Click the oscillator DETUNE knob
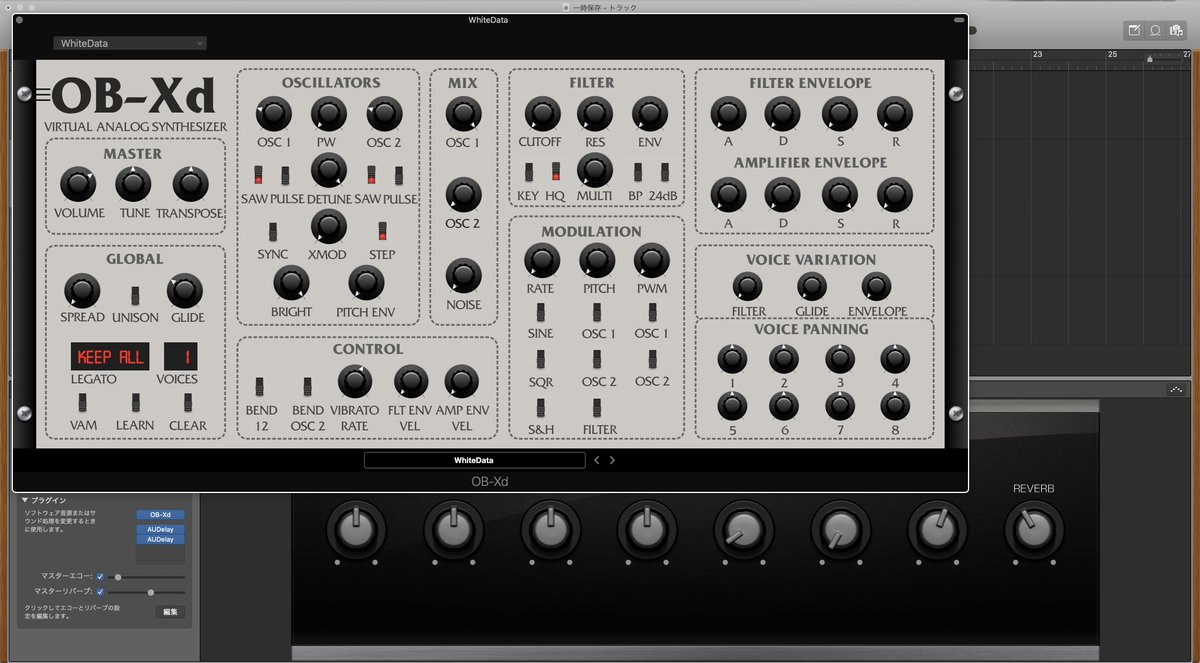The height and width of the screenshot is (663, 1200). pyautogui.click(x=328, y=171)
